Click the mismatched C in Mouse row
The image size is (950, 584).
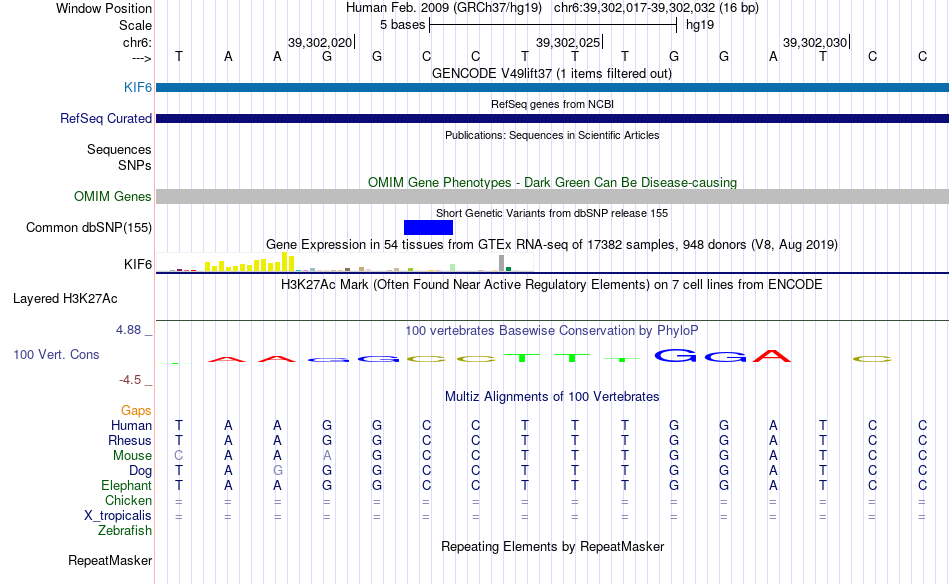(178, 456)
